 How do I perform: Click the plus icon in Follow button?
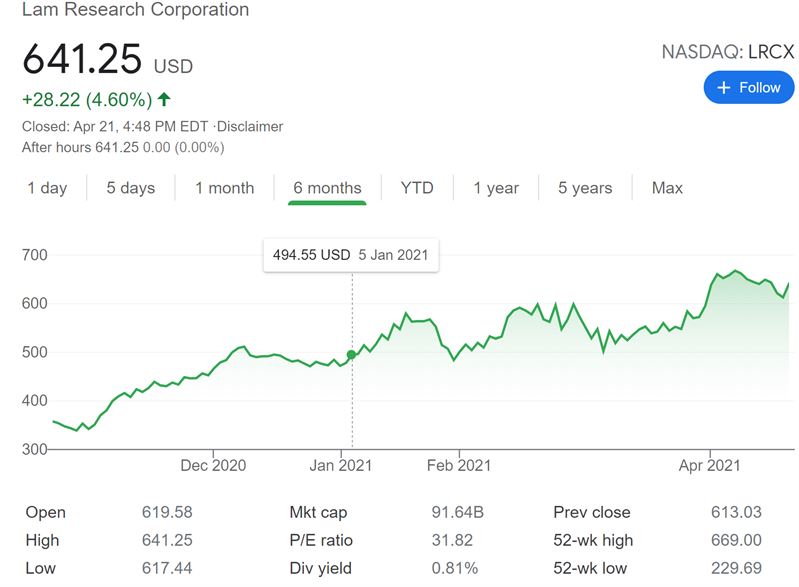(x=724, y=88)
